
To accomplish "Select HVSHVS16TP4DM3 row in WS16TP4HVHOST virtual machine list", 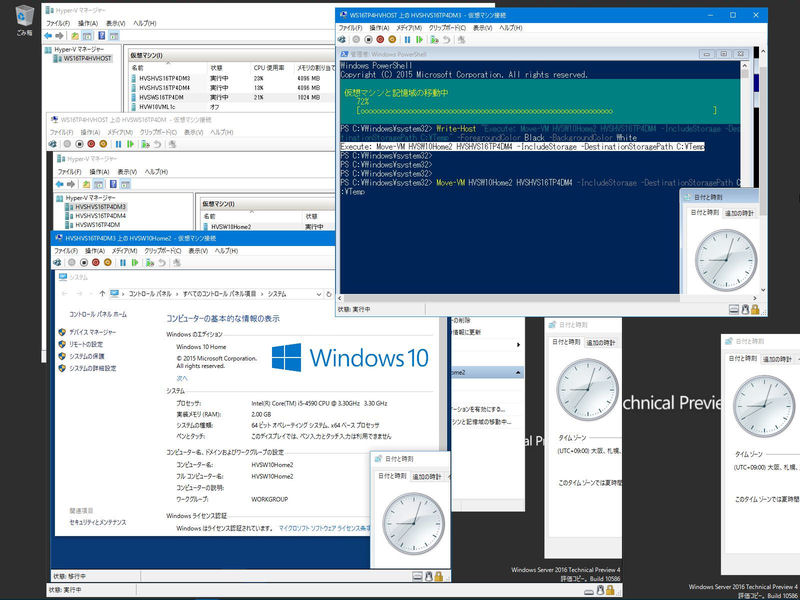I will (x=232, y=79).
